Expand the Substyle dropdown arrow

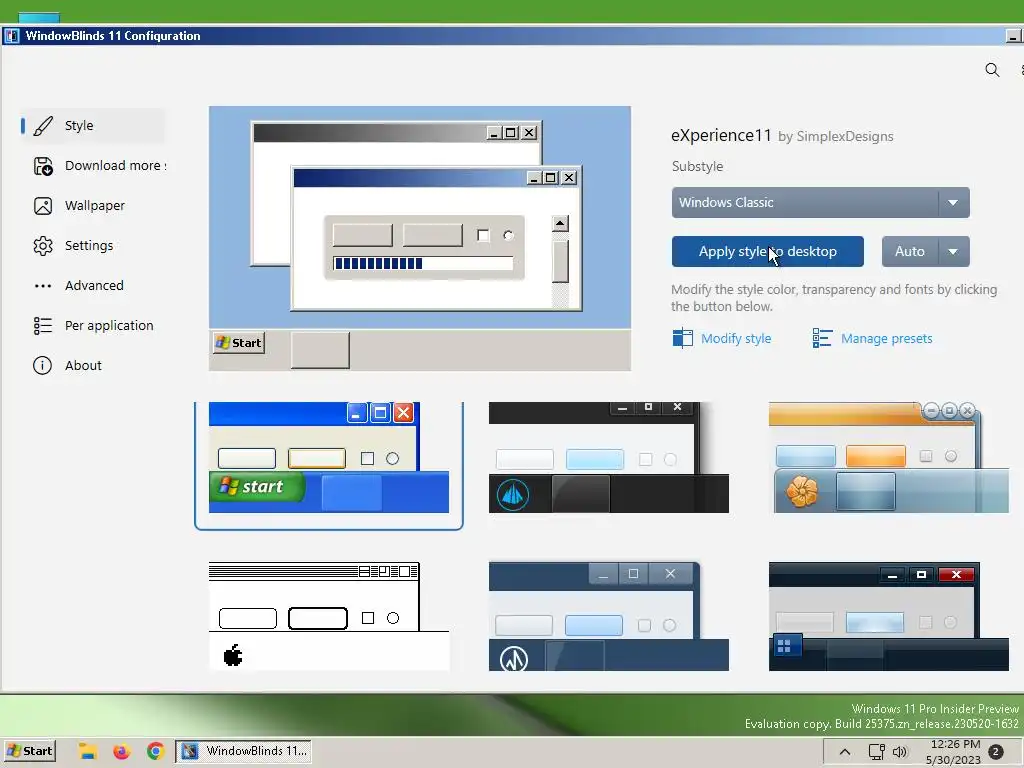(x=953, y=202)
